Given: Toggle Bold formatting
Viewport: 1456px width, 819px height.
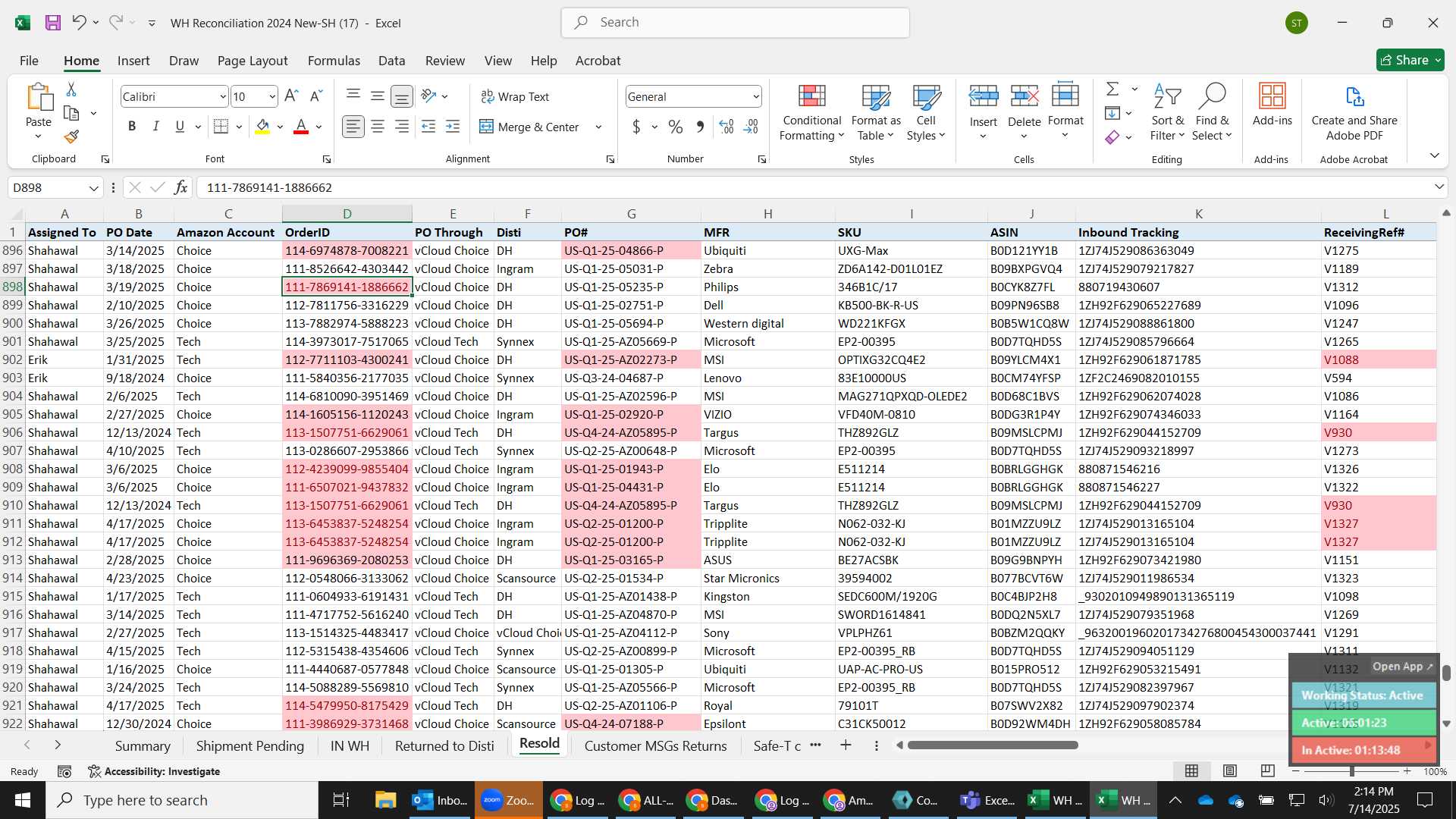Looking at the screenshot, I should pos(132,127).
